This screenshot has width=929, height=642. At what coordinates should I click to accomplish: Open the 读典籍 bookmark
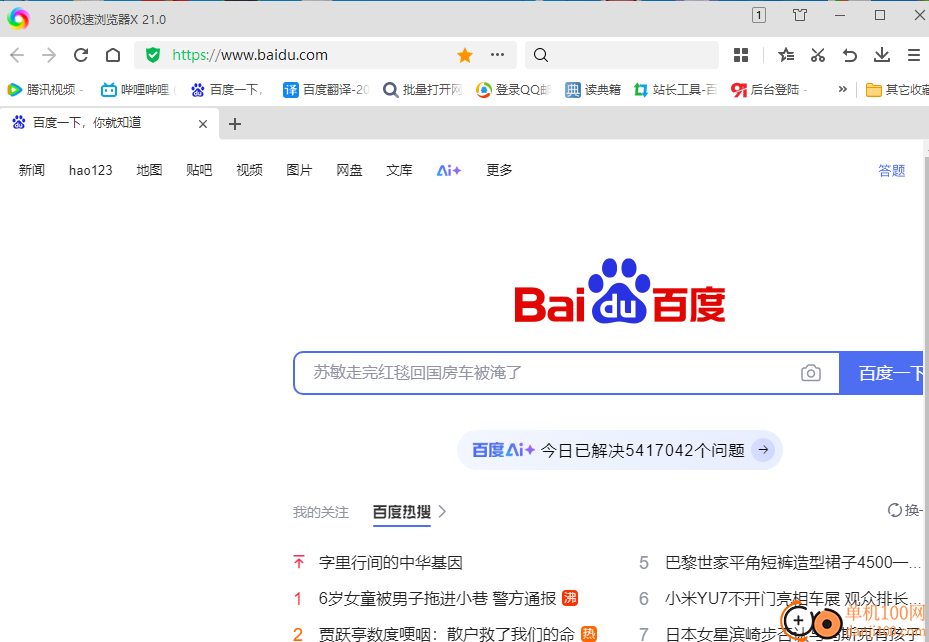click(592, 89)
